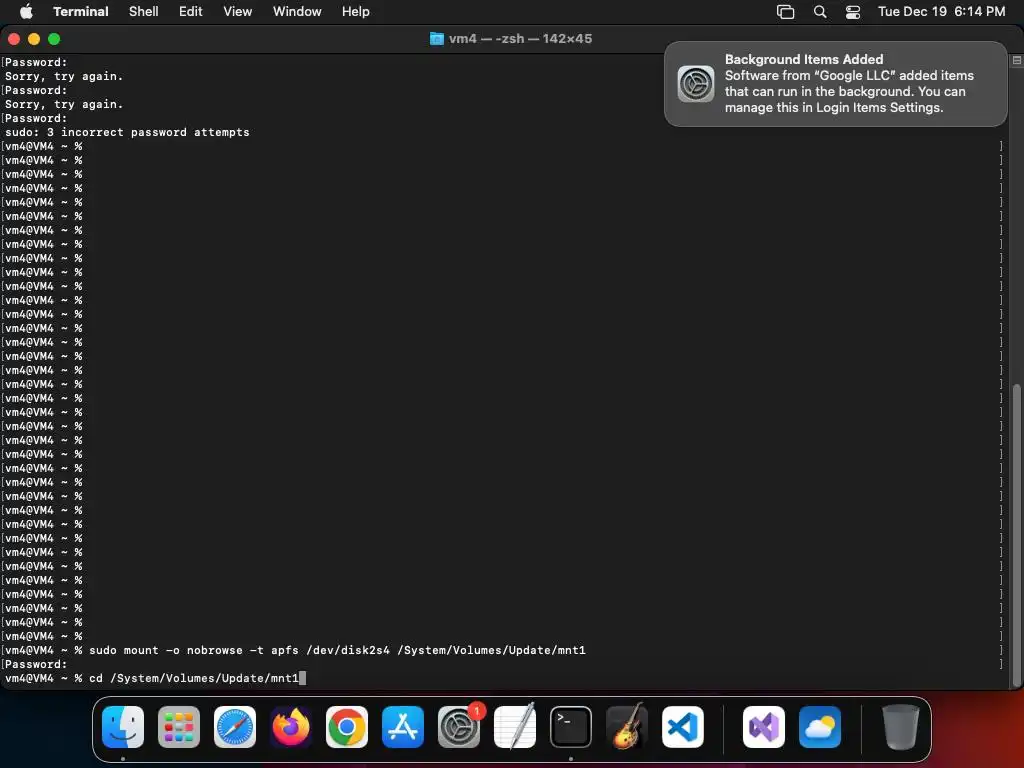Open the View menu
Screen dimensions: 1024x768
[x=238, y=11]
